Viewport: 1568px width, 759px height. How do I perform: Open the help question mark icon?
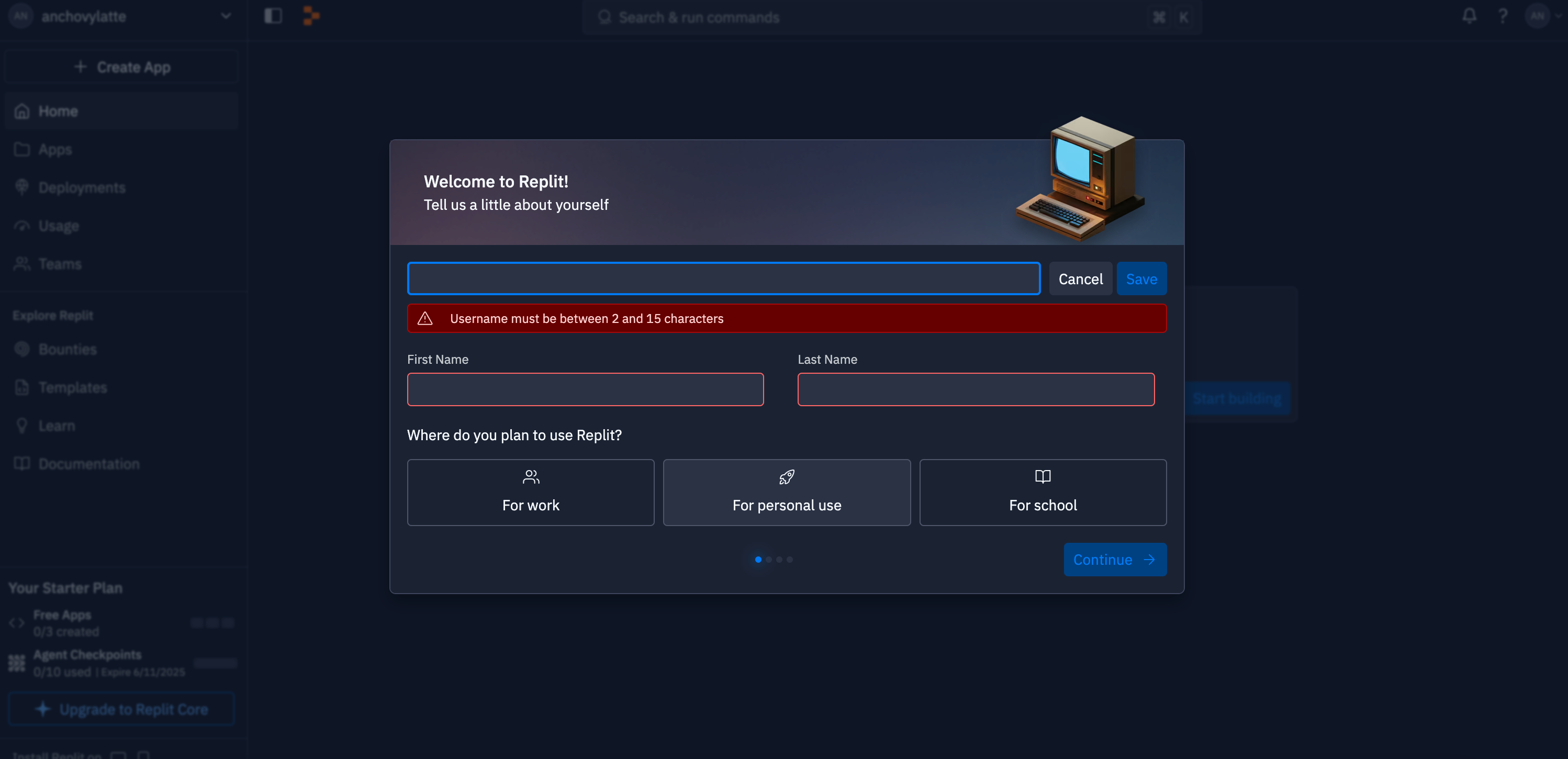click(x=1502, y=16)
